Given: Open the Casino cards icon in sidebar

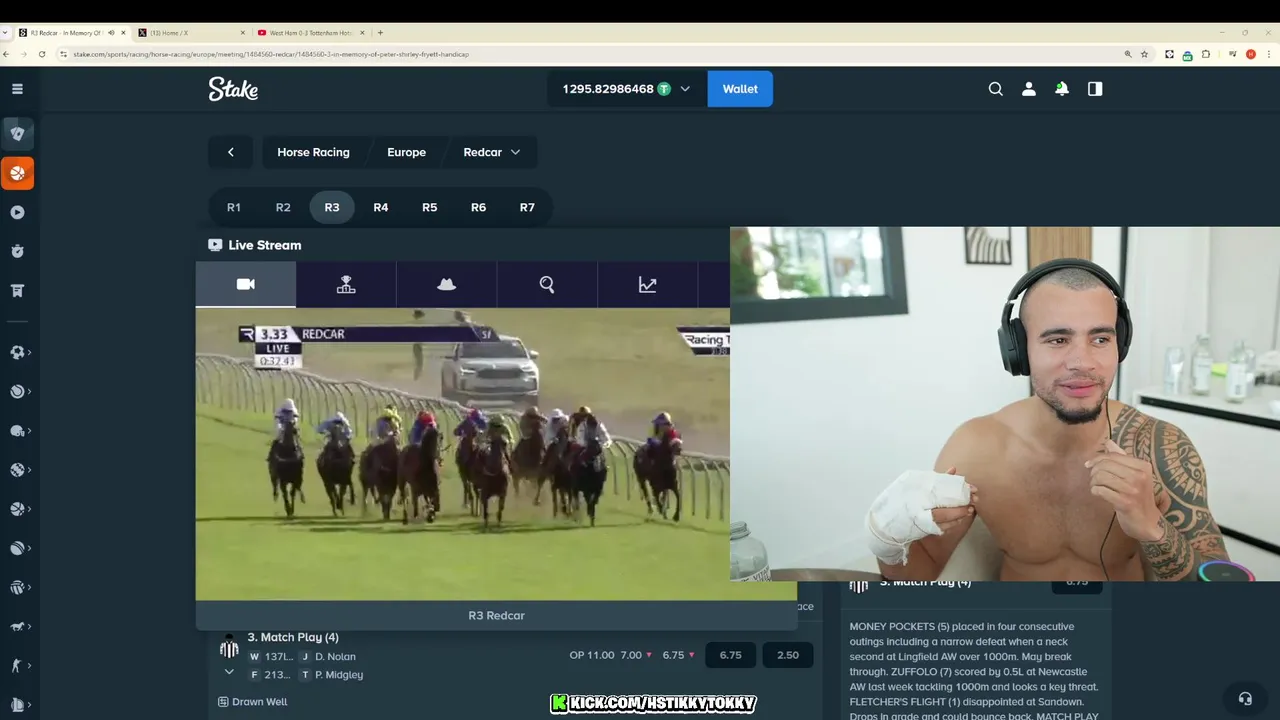Looking at the screenshot, I should tap(17, 134).
